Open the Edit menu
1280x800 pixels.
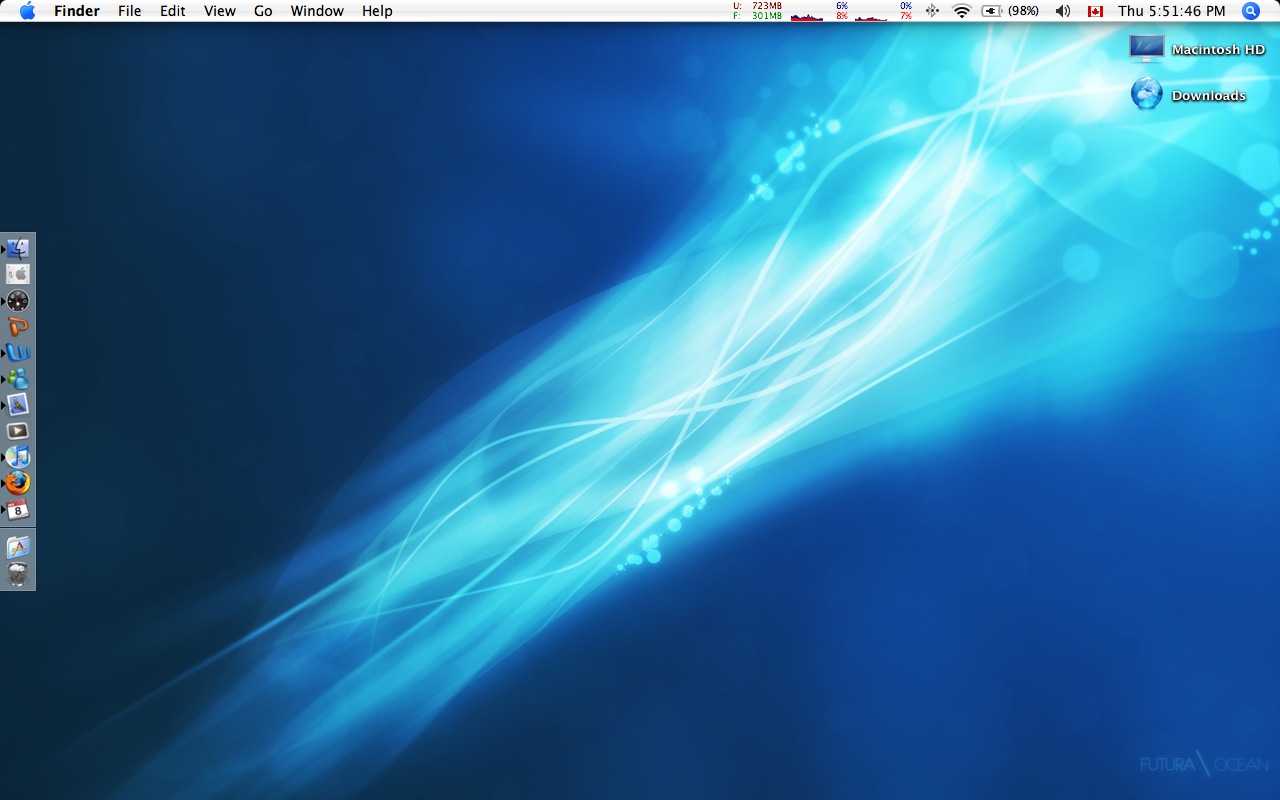173,11
